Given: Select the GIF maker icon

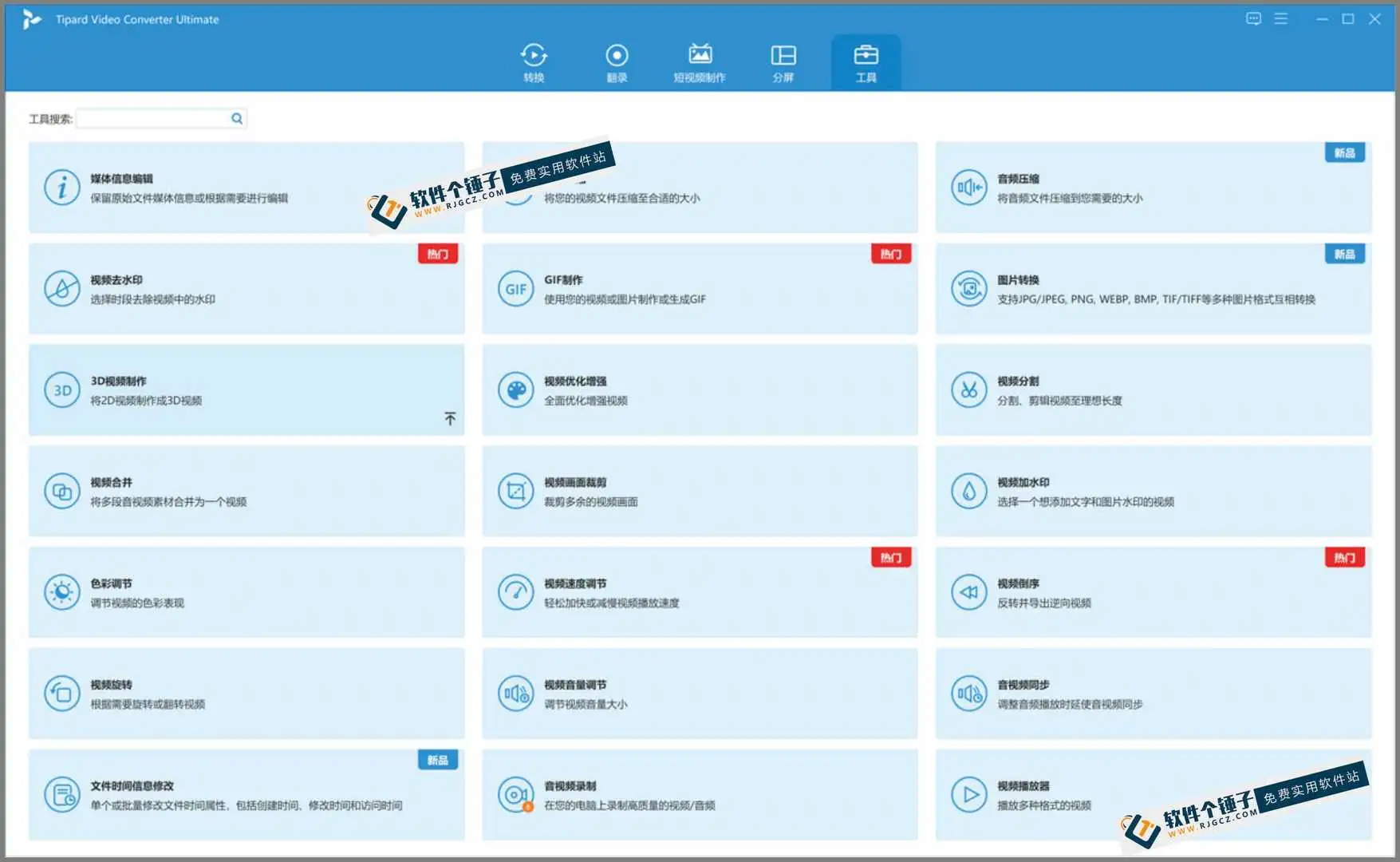Looking at the screenshot, I should [x=515, y=289].
